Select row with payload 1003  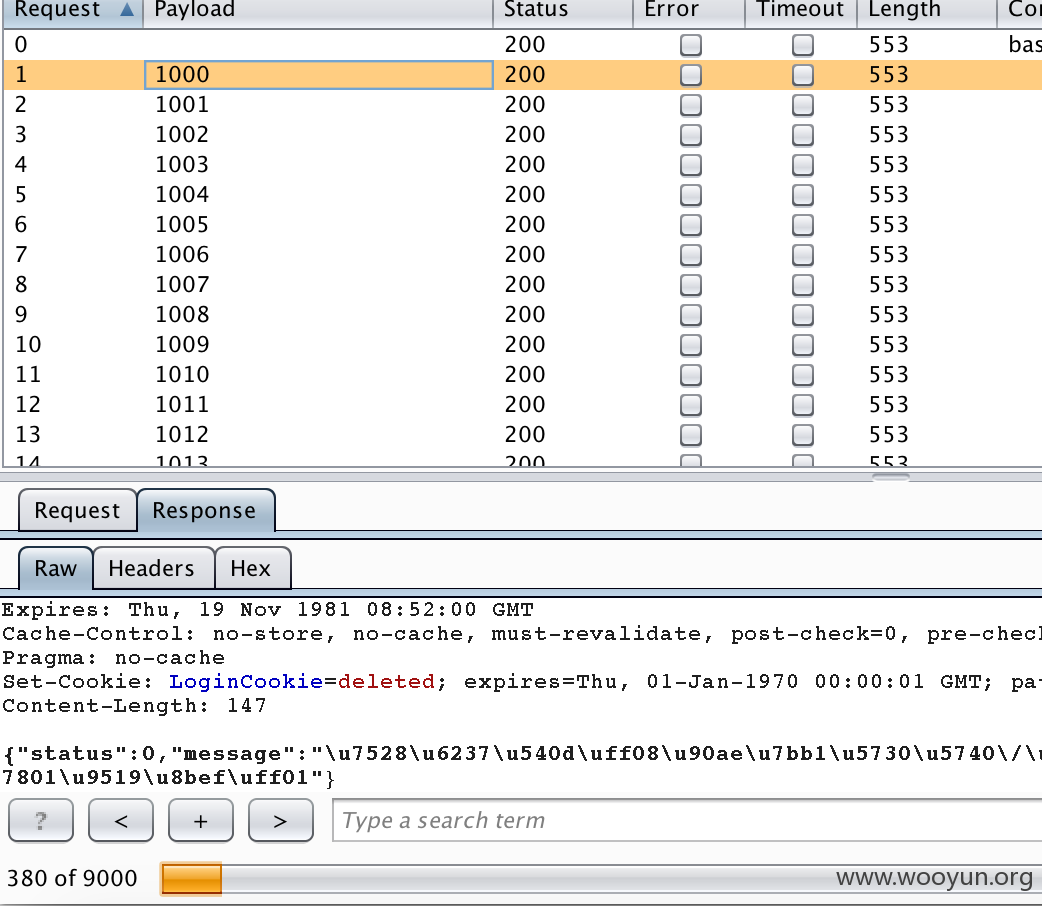pos(522,164)
